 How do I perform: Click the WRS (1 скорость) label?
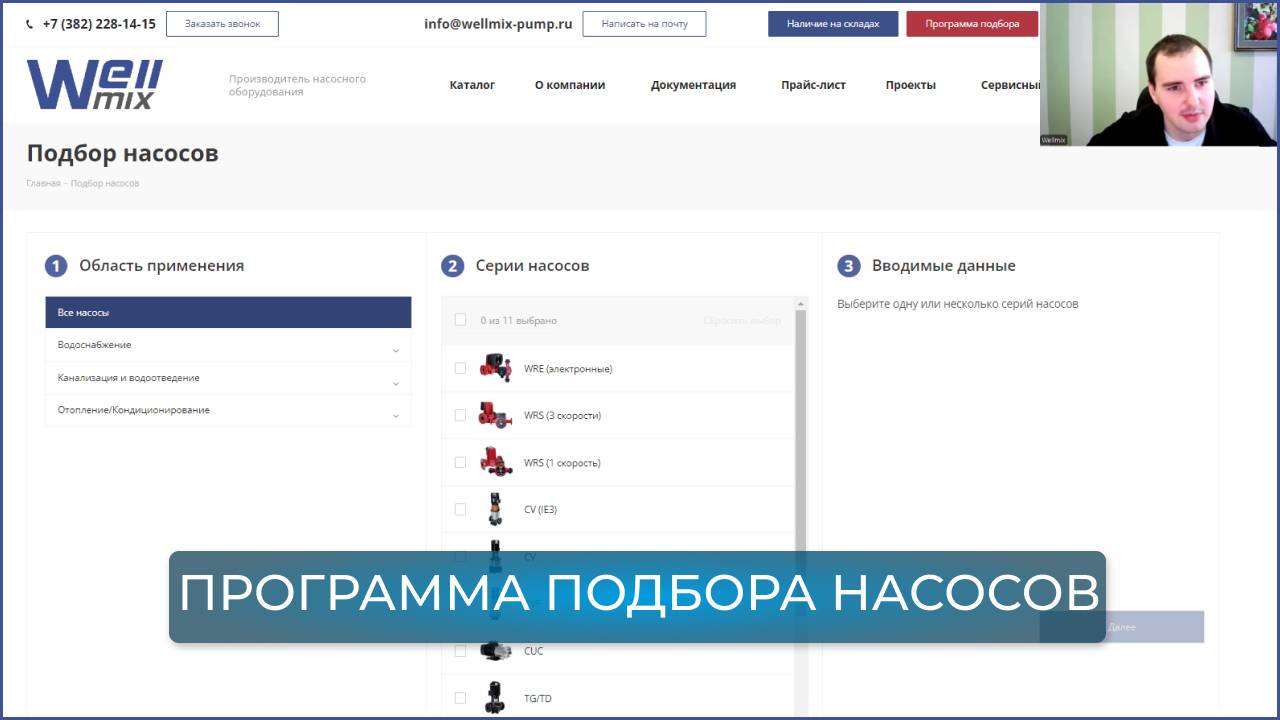[562, 463]
